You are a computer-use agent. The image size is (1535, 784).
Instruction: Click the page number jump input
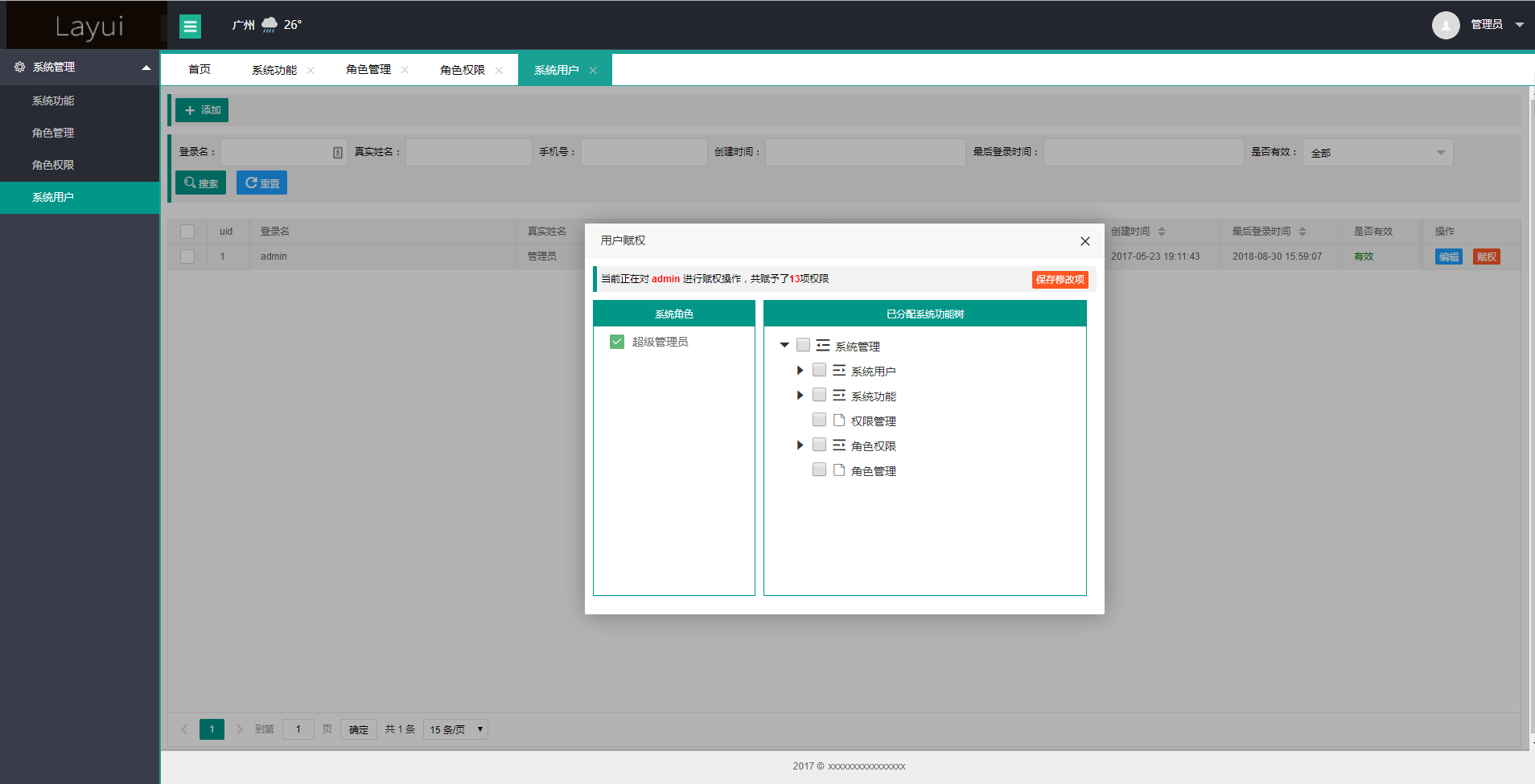pos(298,729)
